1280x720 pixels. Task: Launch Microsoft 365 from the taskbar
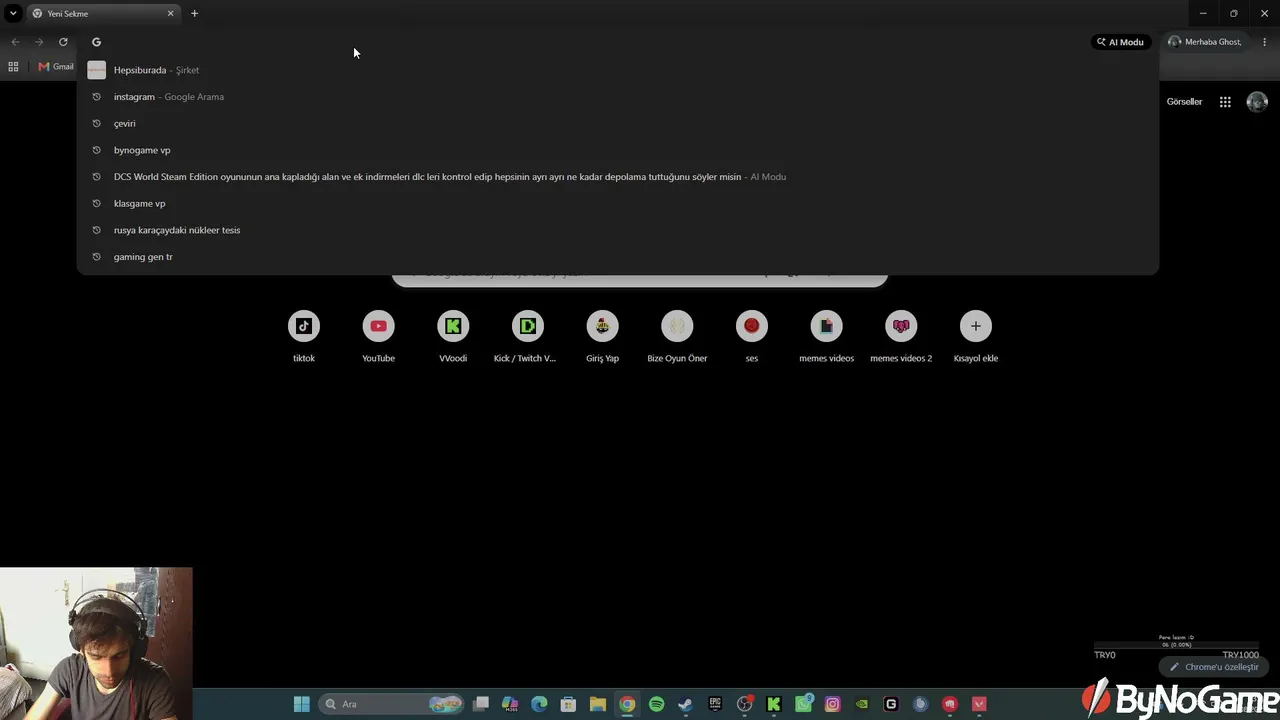510,704
